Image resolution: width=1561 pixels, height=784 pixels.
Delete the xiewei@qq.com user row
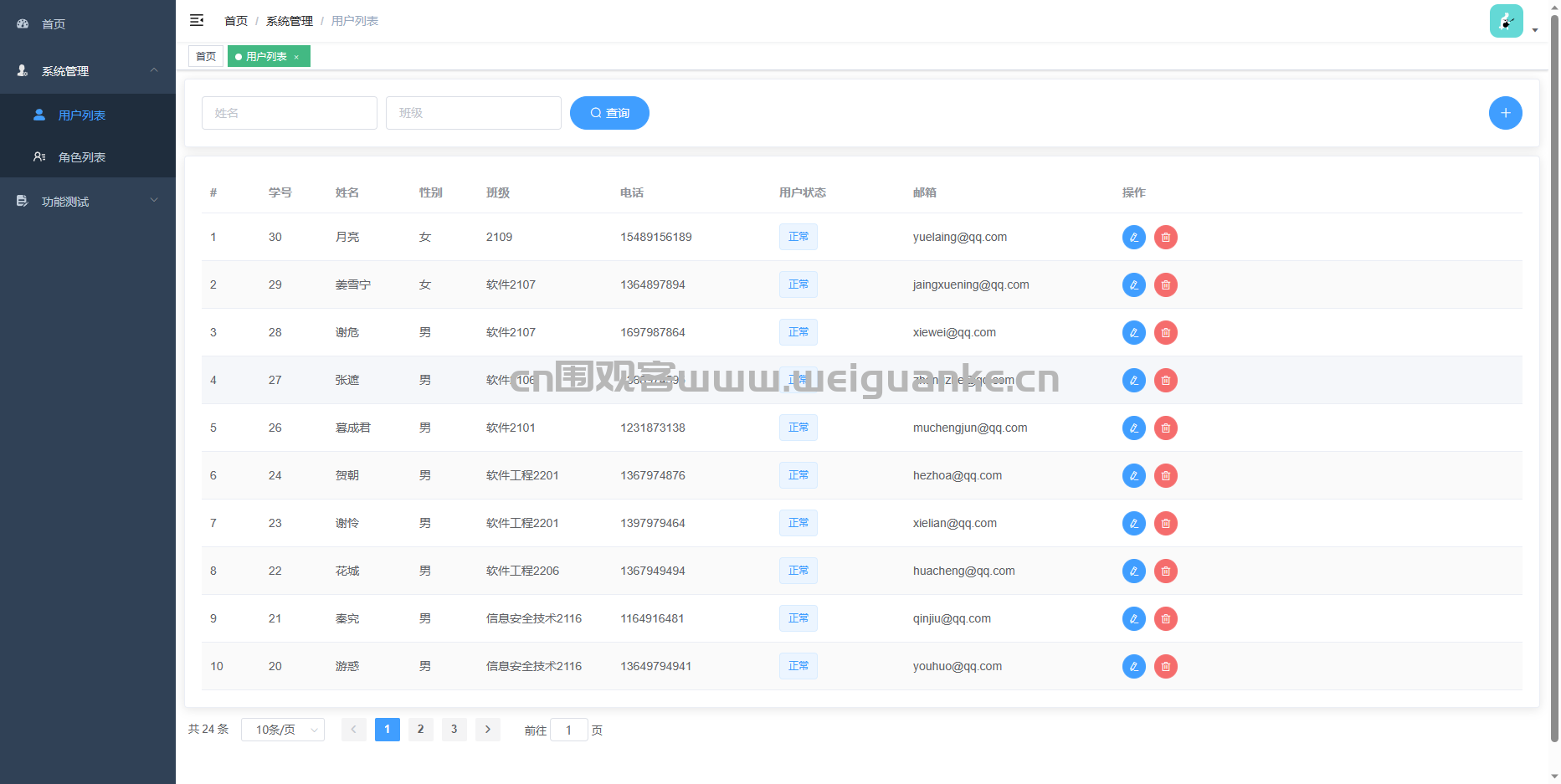coord(1165,332)
